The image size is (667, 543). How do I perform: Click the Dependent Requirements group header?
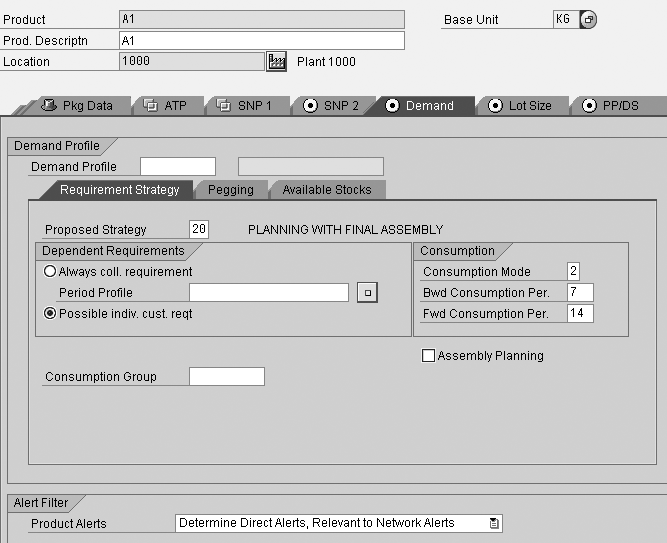pos(113,251)
